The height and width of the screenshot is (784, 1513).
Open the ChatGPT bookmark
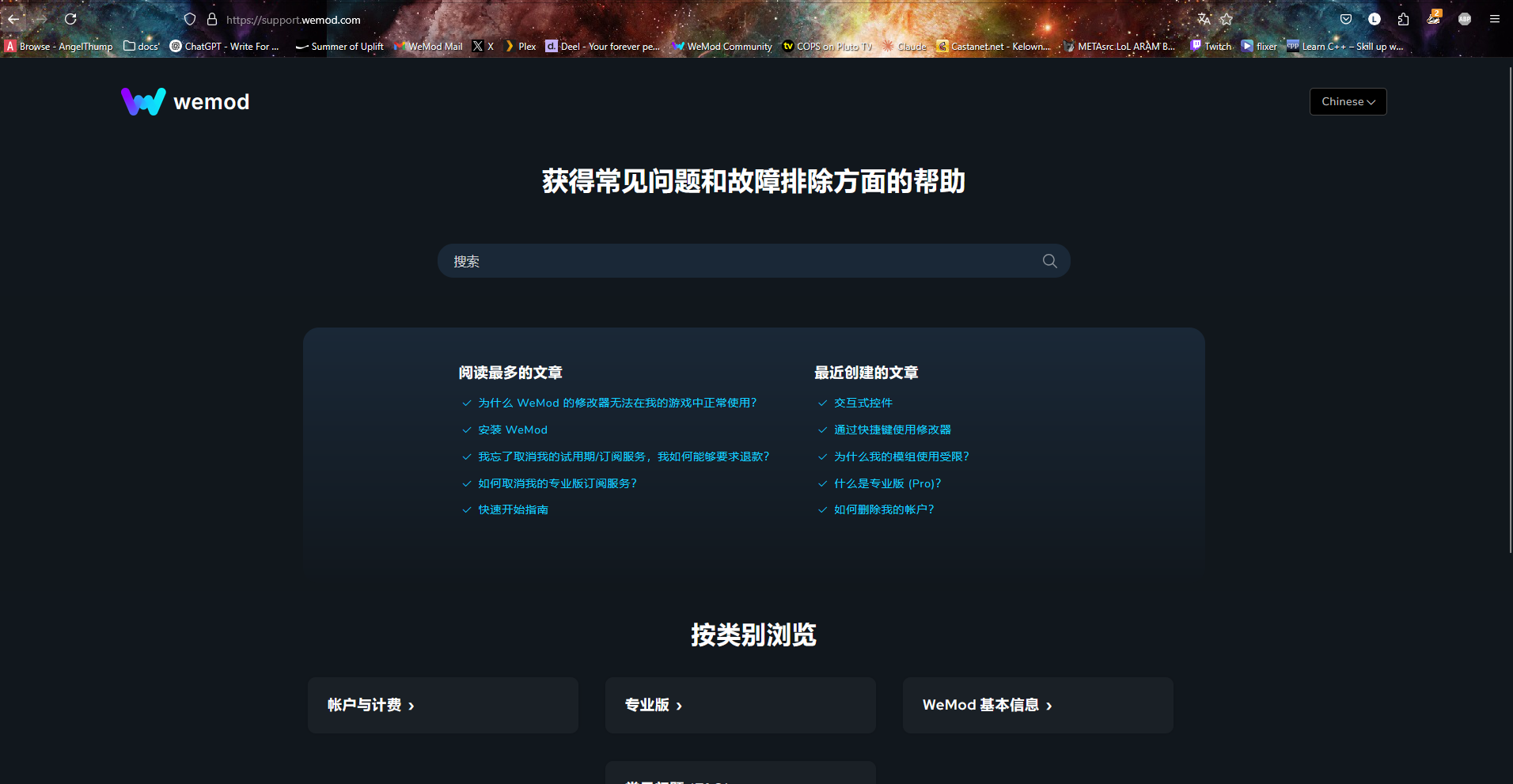pyautogui.click(x=225, y=47)
